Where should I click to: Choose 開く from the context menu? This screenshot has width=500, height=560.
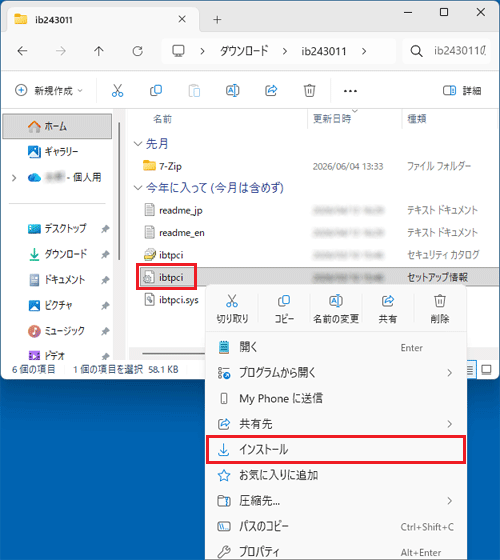click(x=336, y=347)
